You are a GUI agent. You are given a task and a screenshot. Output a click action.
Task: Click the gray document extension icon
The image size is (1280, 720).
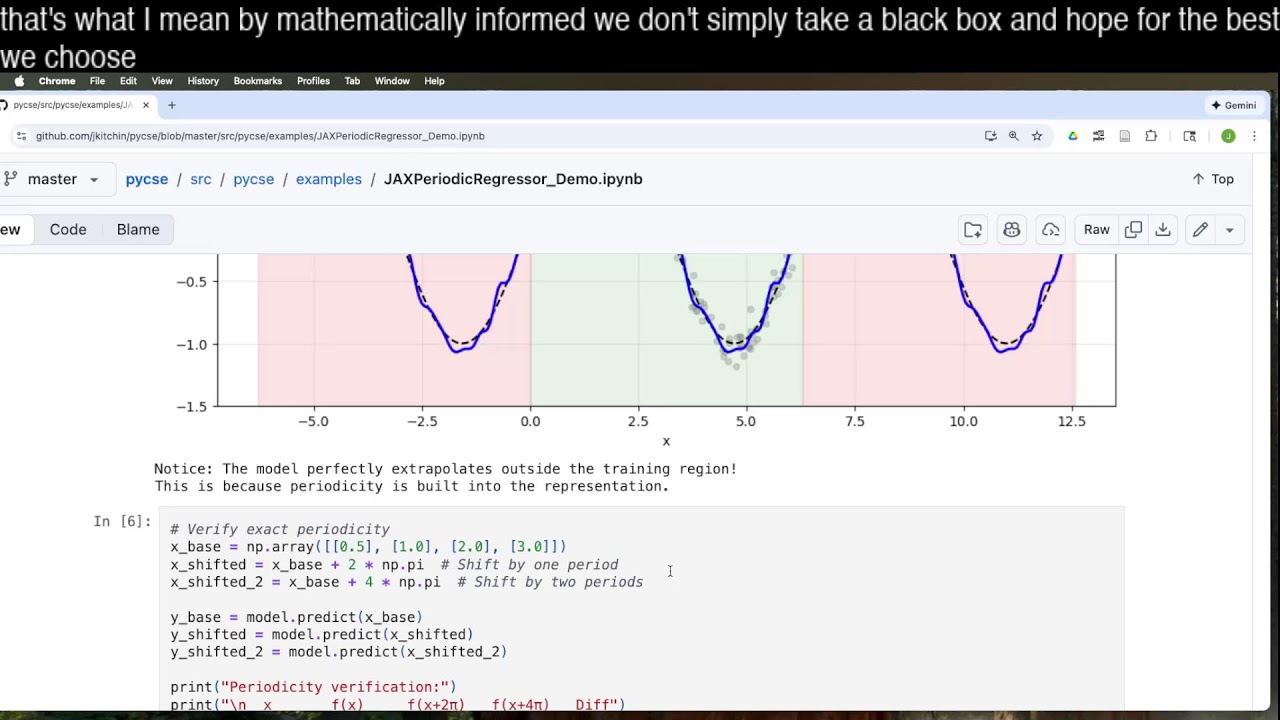pos(1125,136)
